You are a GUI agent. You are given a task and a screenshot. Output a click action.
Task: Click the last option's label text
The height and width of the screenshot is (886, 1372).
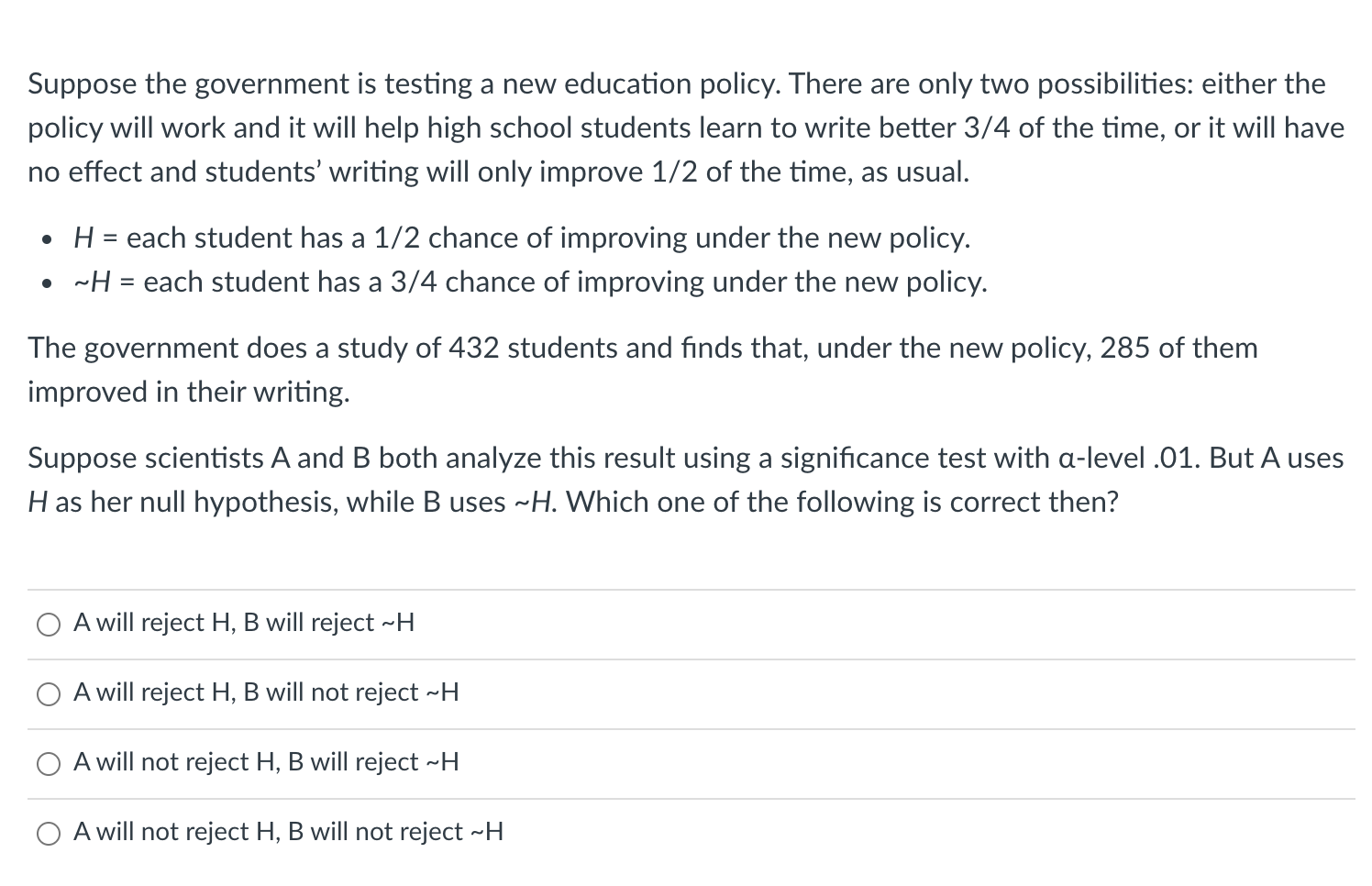tap(288, 832)
